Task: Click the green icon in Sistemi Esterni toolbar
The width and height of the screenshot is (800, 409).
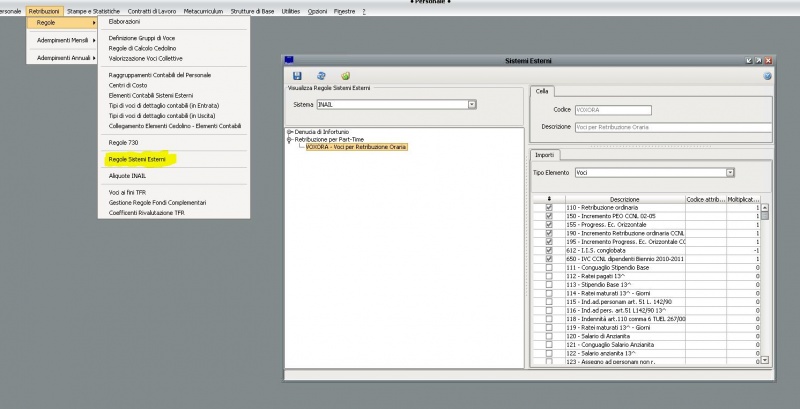Action: [345, 76]
